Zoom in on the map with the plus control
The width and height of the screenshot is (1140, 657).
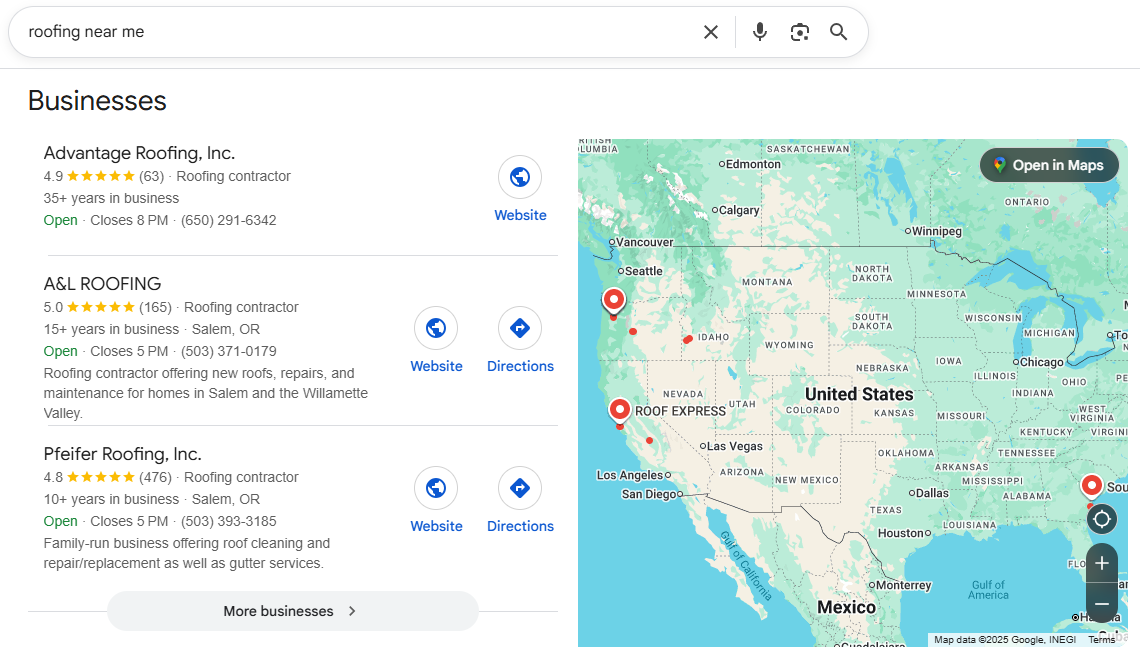coord(1101,563)
